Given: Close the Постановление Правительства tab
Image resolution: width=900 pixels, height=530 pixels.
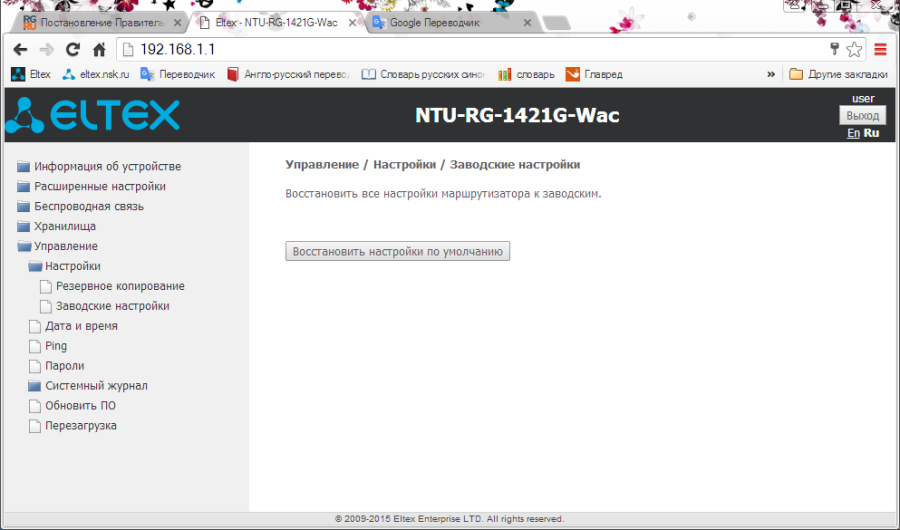Looking at the screenshot, I should (177, 23).
